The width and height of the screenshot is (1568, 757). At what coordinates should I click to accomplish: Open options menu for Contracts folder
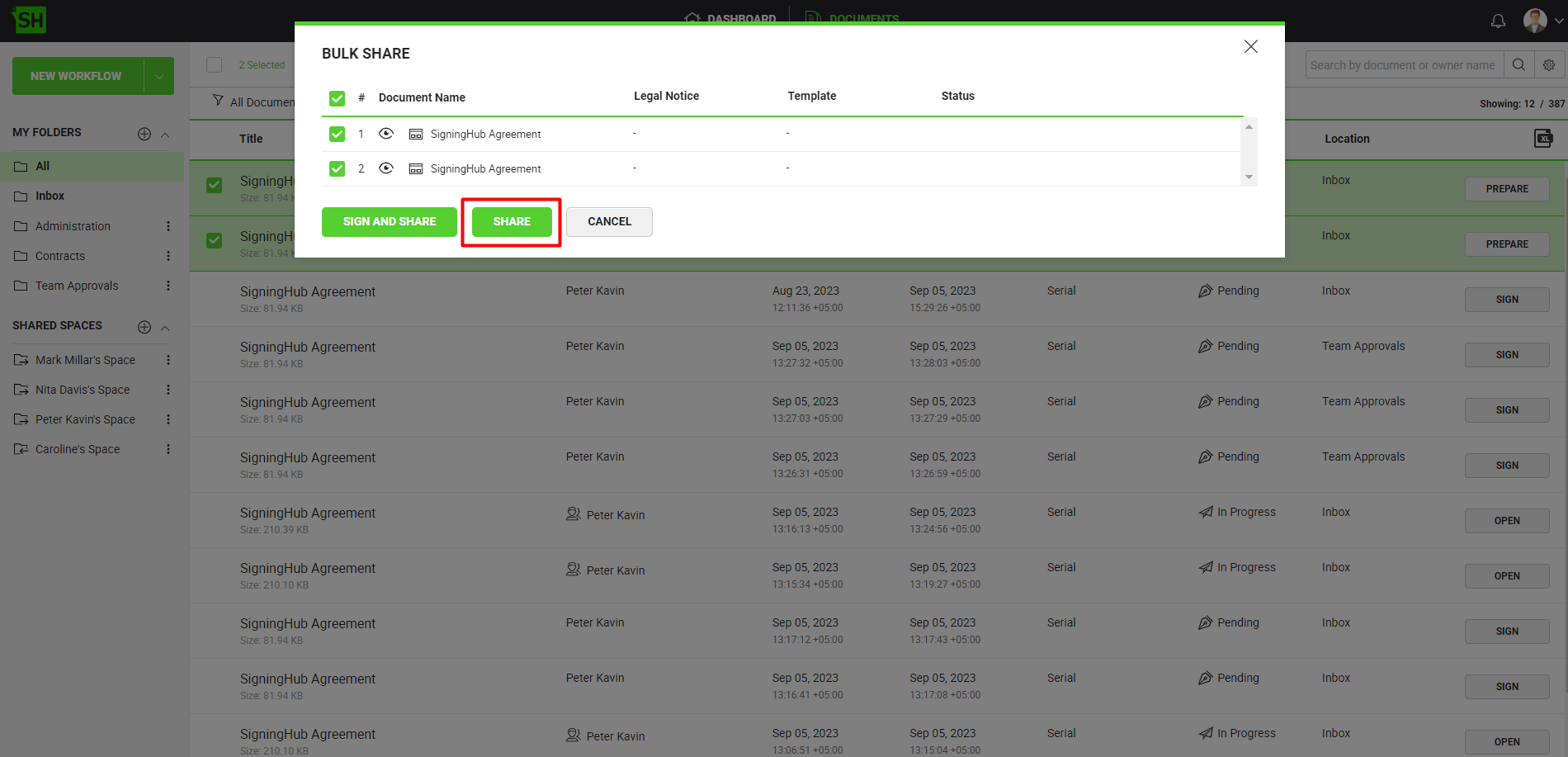[168, 256]
